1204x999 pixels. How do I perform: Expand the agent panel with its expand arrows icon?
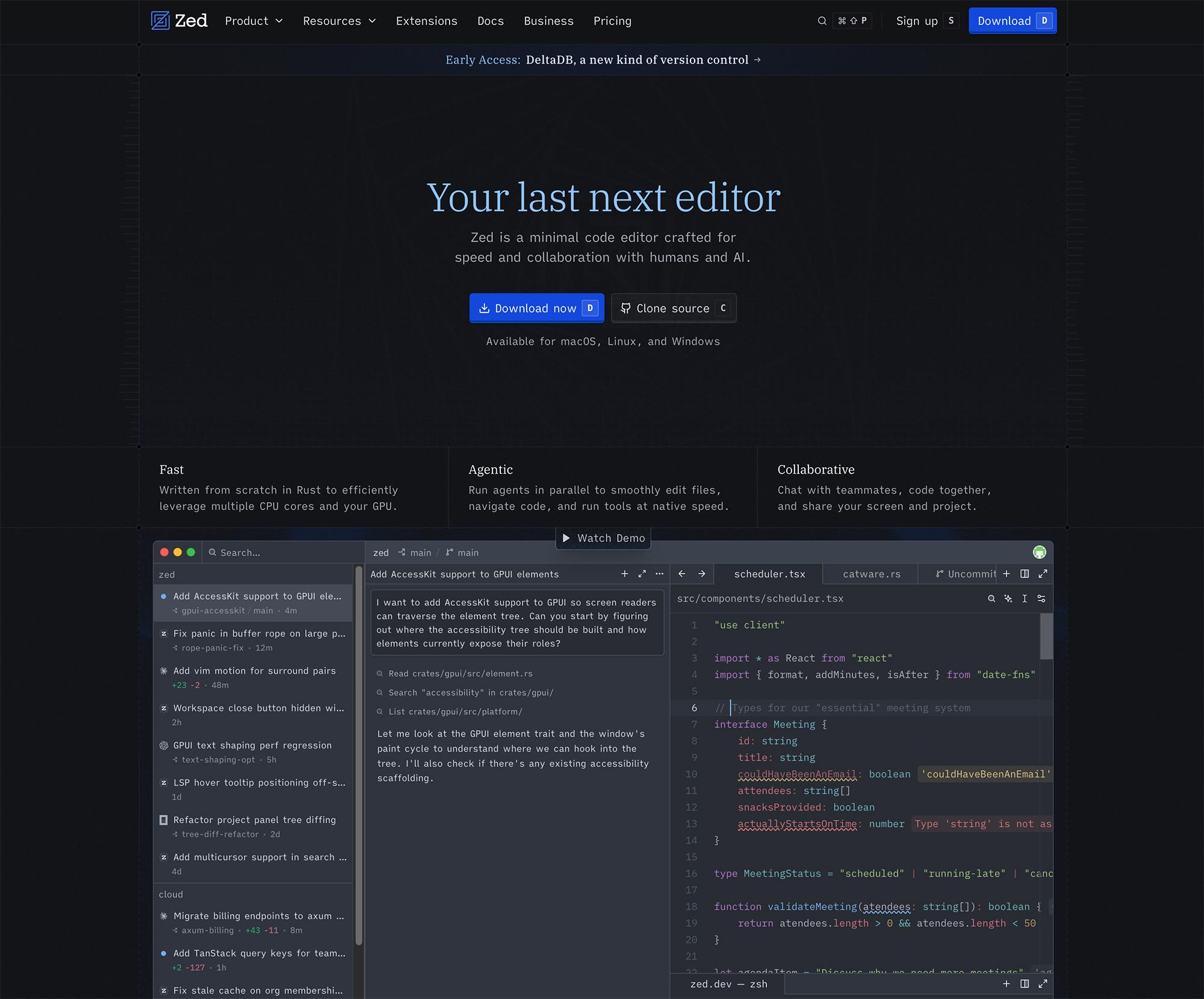point(642,574)
